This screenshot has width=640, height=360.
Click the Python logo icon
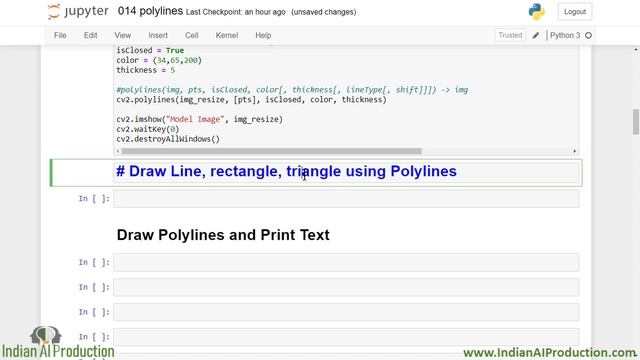[x=536, y=11]
